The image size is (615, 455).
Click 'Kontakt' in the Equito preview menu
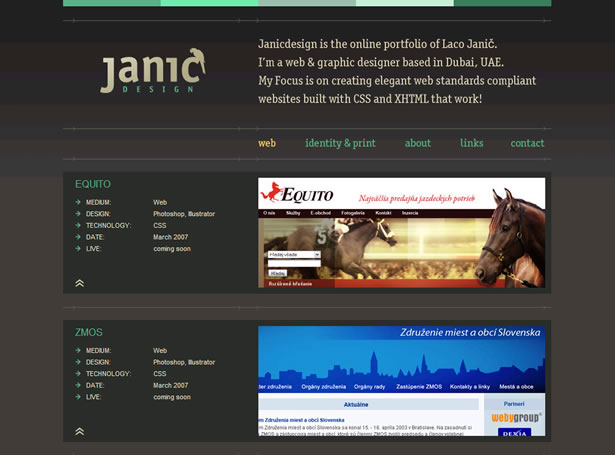(x=383, y=213)
